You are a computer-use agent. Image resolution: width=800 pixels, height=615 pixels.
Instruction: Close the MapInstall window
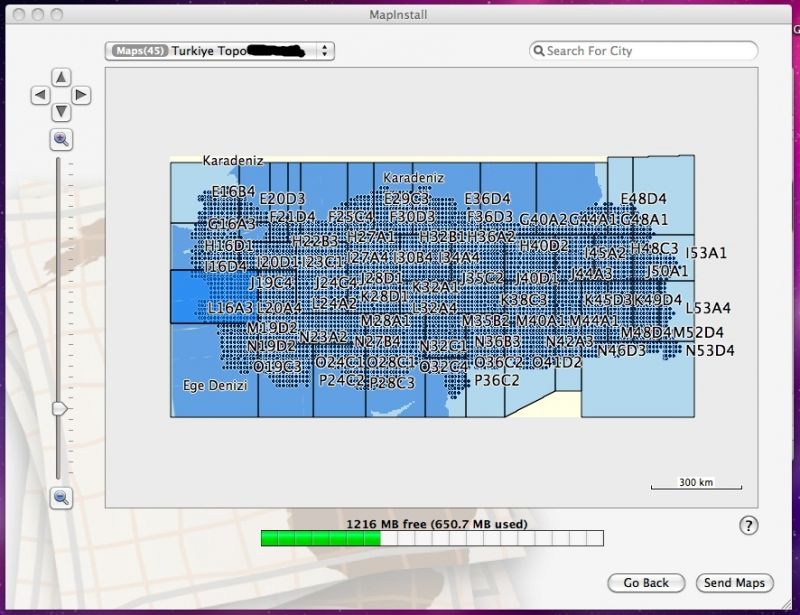pos(14,15)
